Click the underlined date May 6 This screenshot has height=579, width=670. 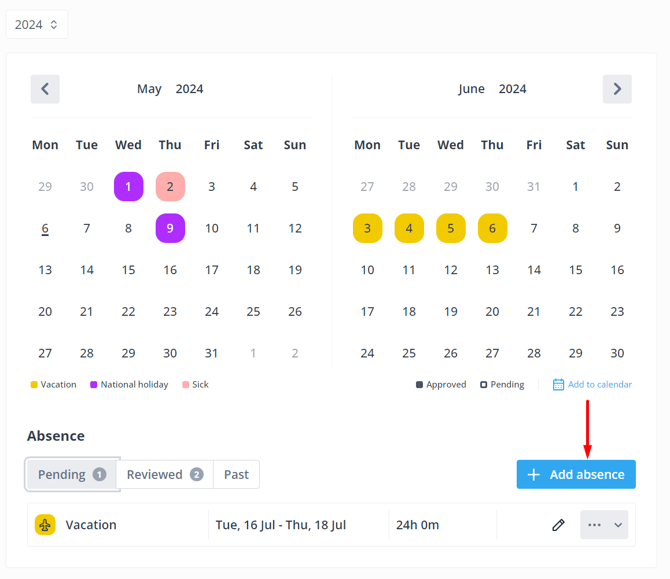(45, 228)
